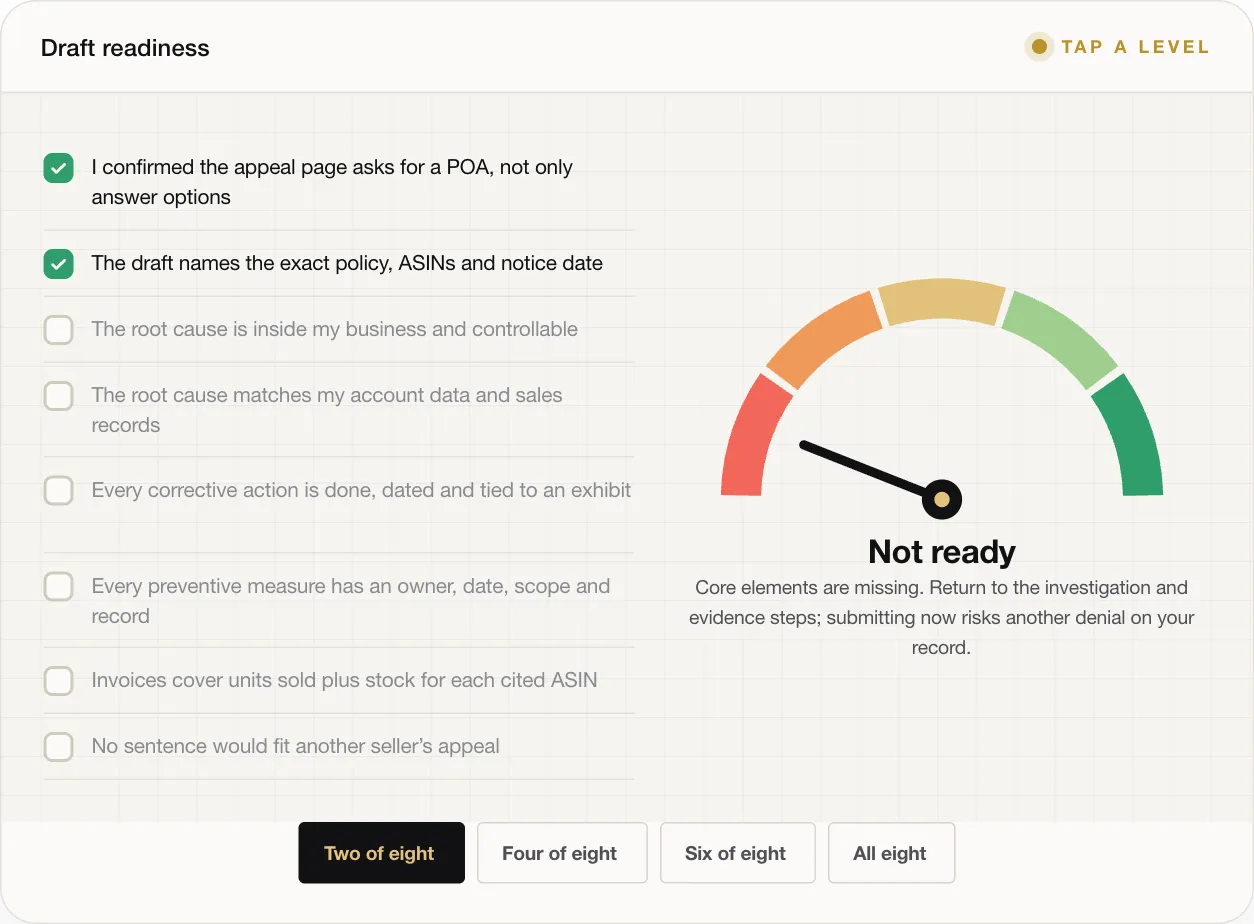This screenshot has width=1254, height=924.
Task: Click the text about confirming the appeal page
Action: pyautogui.click(x=332, y=182)
